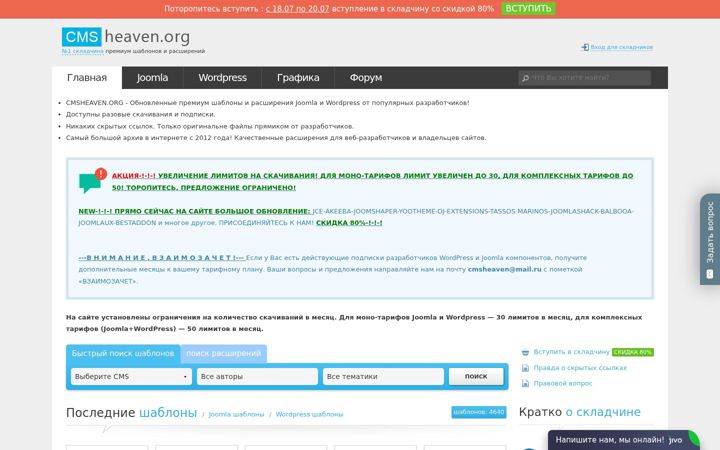Screen dimensions: 720x450
Task: Open Правовой вопрос link
Action: pyautogui.click(x=563, y=383)
